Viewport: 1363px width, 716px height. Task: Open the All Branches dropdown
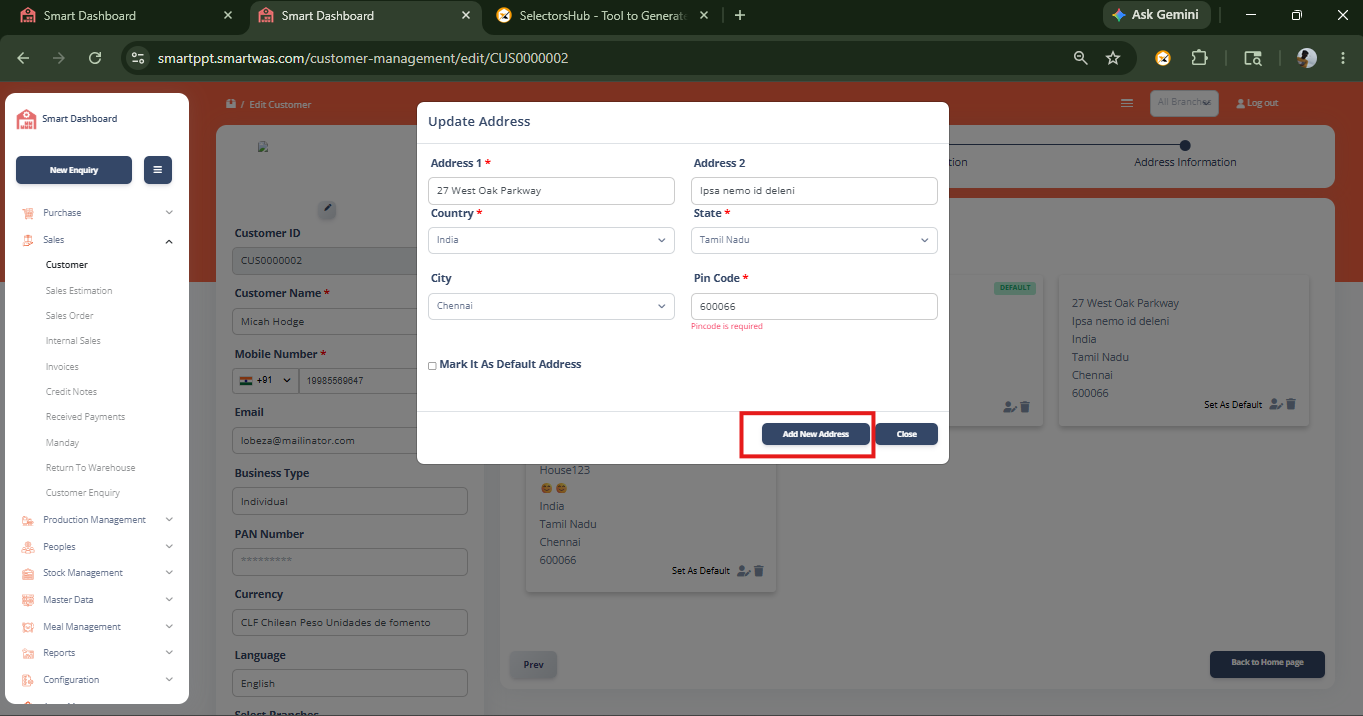[x=1184, y=103]
